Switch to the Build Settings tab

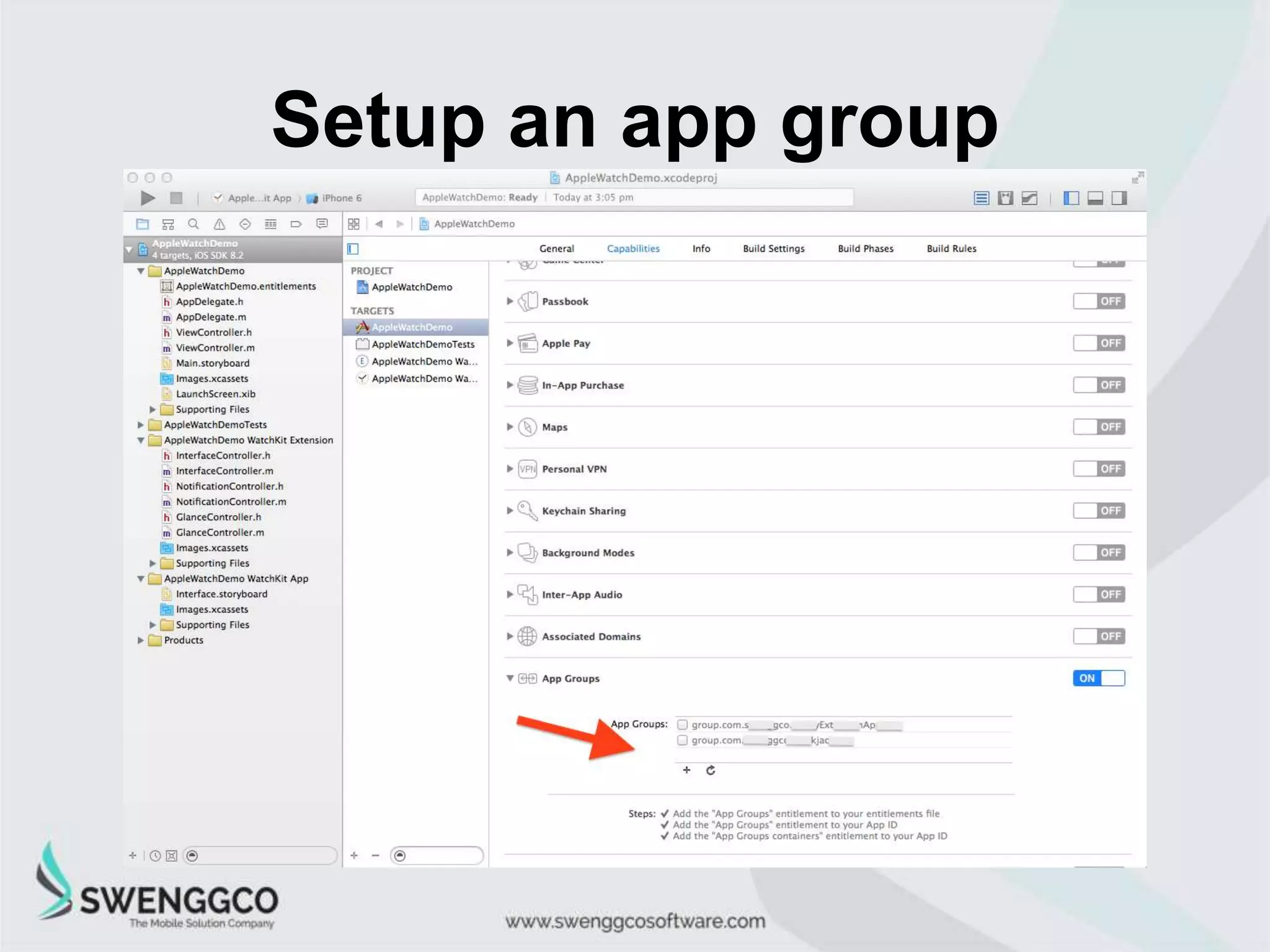pyautogui.click(x=774, y=249)
